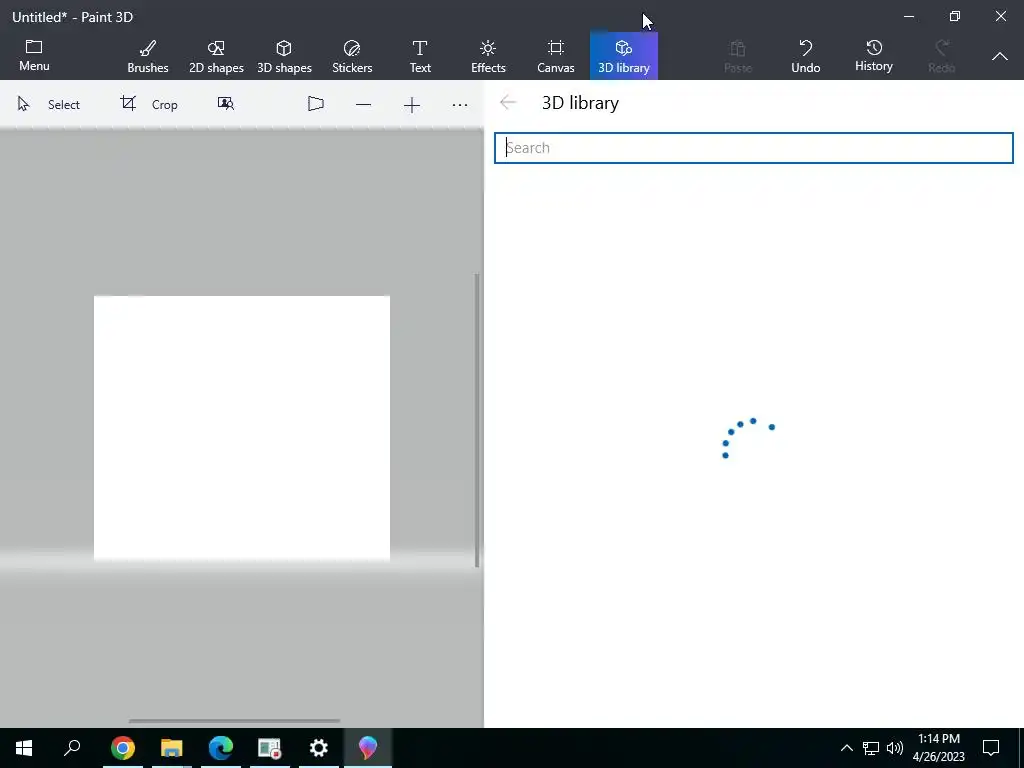
Task: Click the Undo button
Action: (x=805, y=57)
